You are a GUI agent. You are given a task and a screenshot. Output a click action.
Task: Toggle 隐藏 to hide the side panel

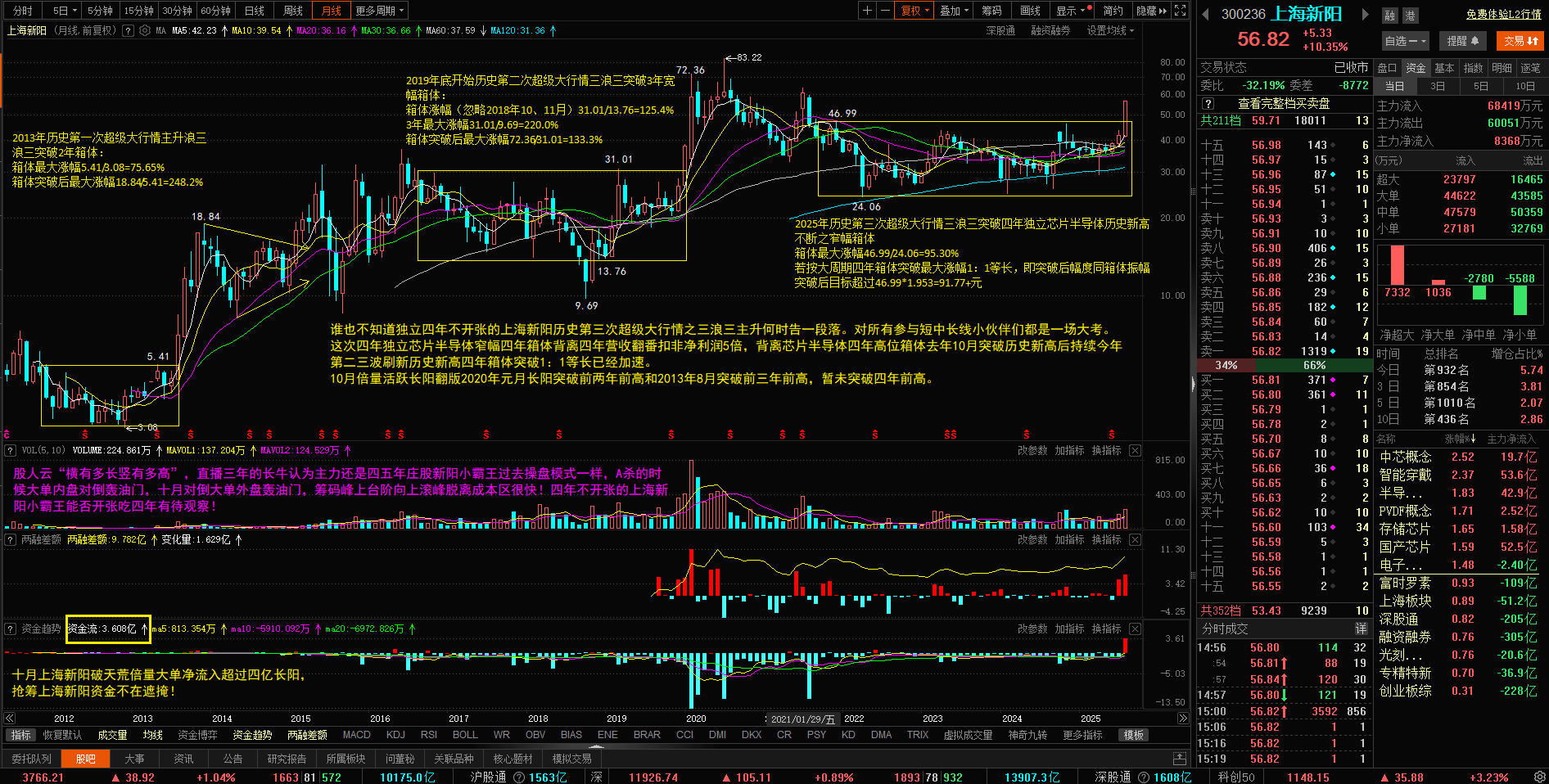(x=1151, y=11)
